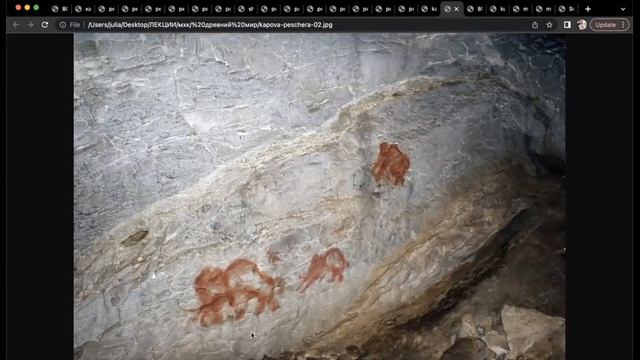Open a new browser tab
Screen dimensions: 640x360
(588, 9)
